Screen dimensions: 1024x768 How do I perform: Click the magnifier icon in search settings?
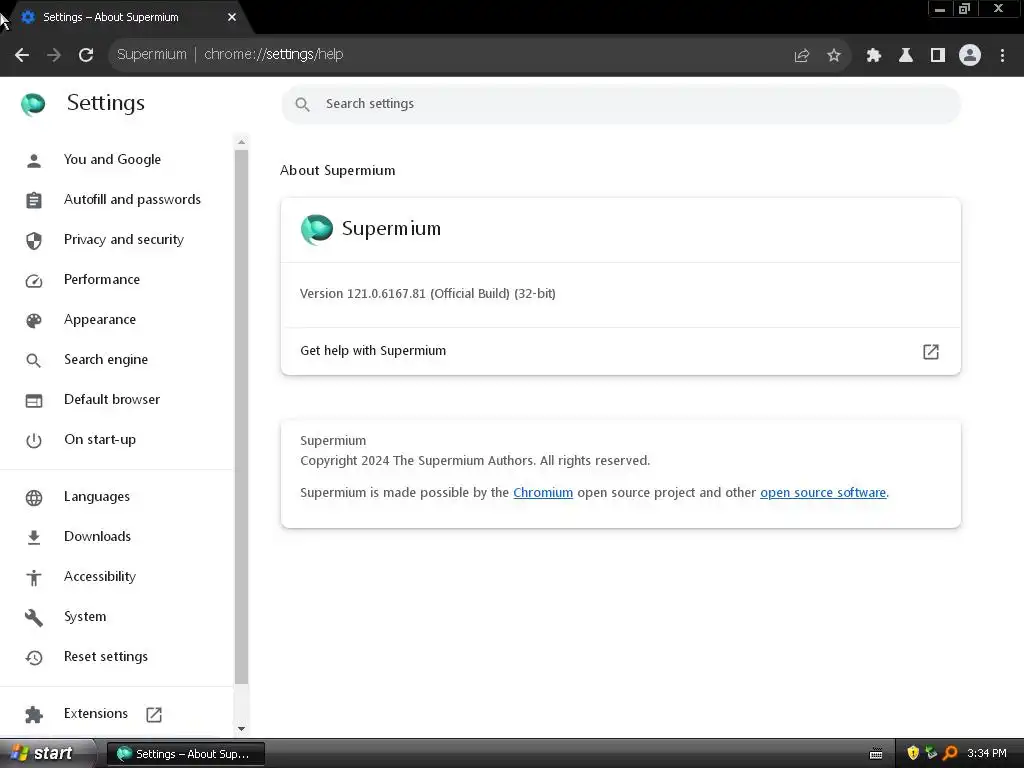[x=302, y=104]
